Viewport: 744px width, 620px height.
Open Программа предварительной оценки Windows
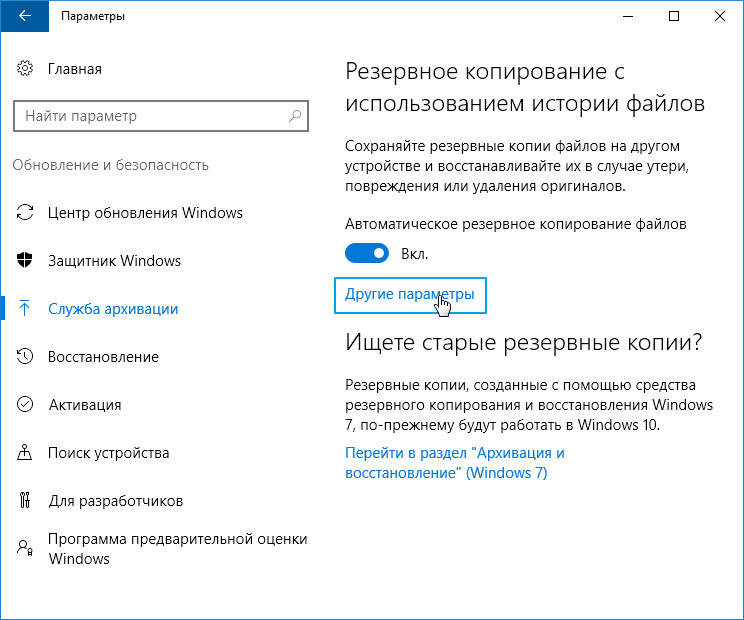177,549
